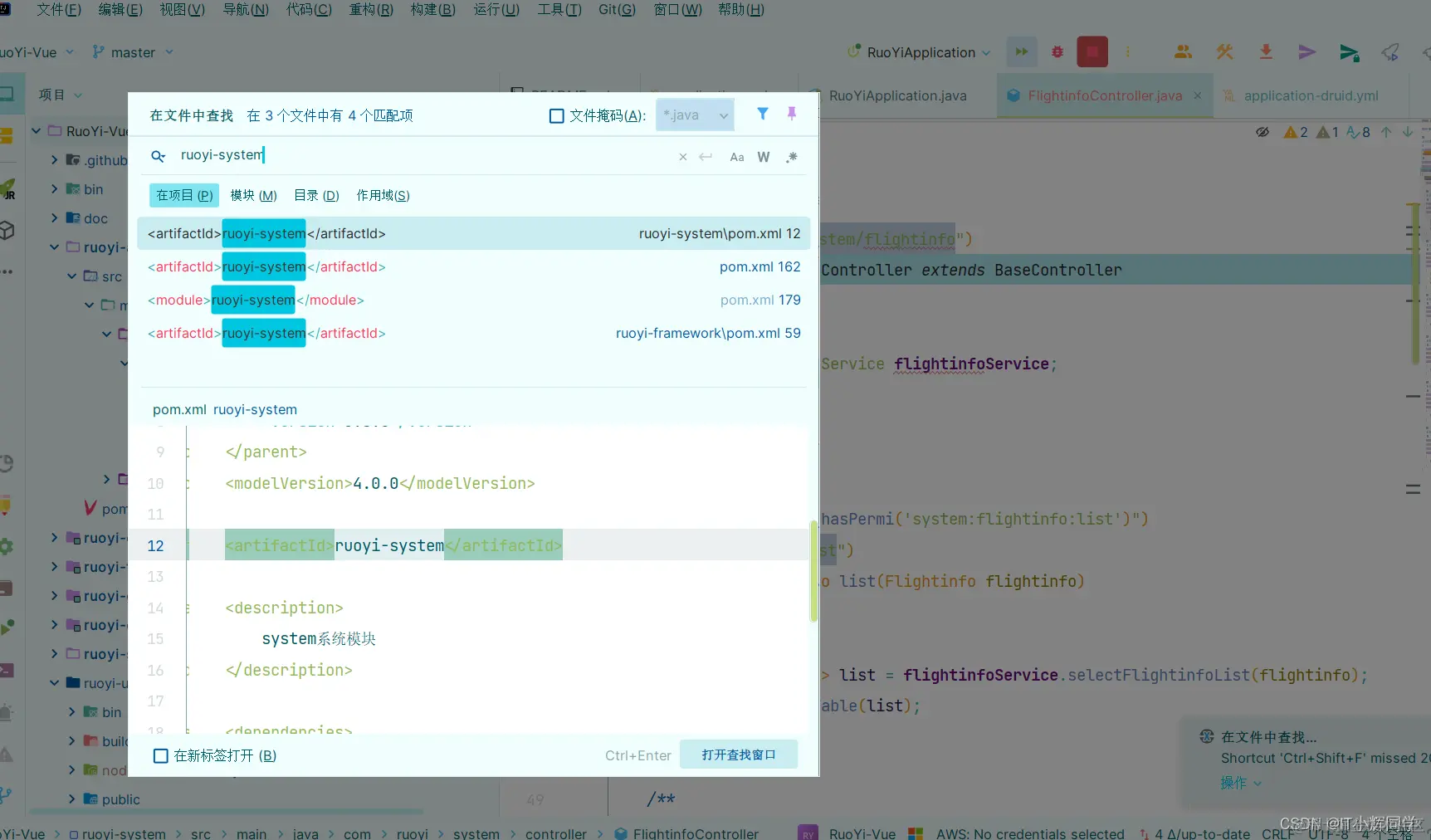The height and width of the screenshot is (840, 1431).
Task: Click the Rerun RuoYiApplication icon
Action: [1022, 52]
